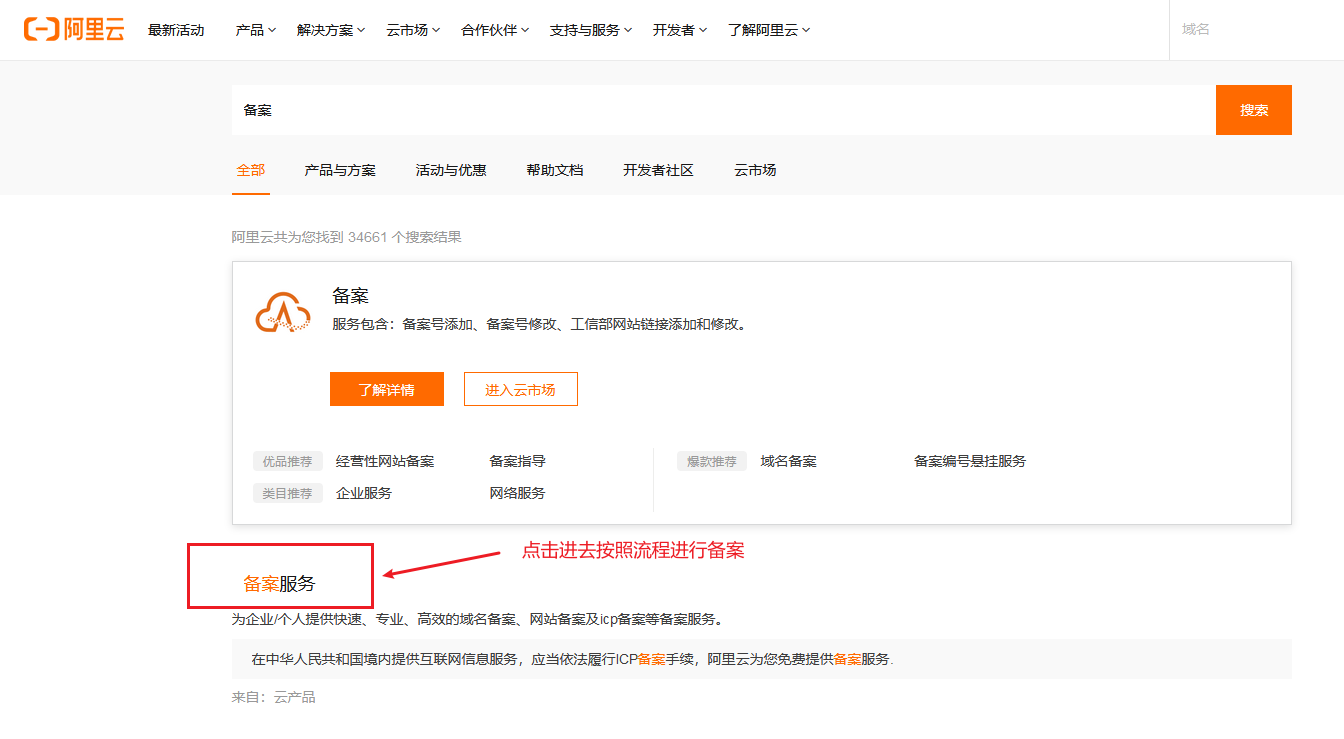Click the 备案 cloud service icon
The height and width of the screenshot is (739, 1344).
(282, 313)
